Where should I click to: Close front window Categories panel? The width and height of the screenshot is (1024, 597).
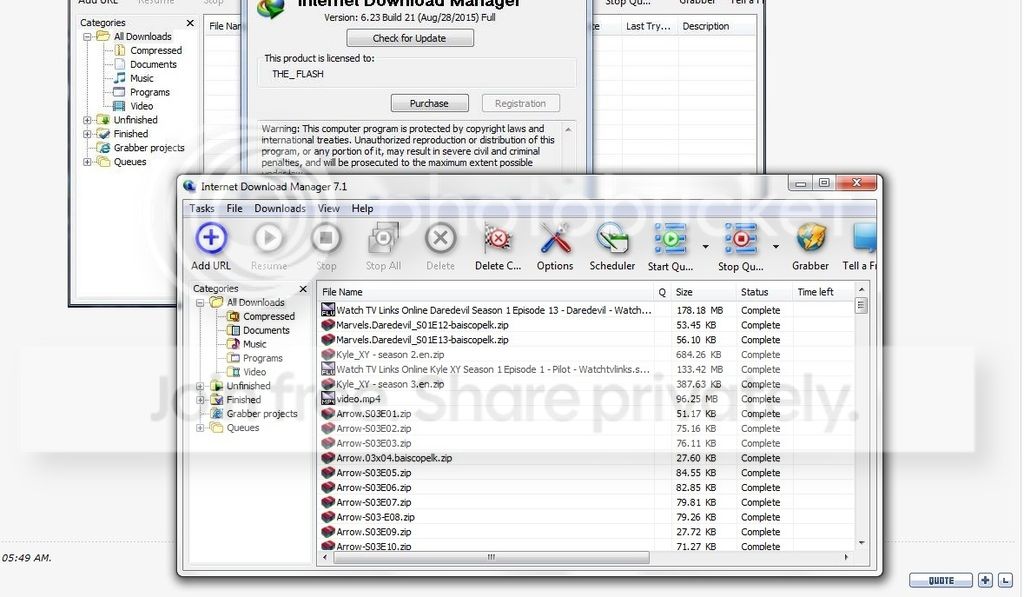point(303,289)
